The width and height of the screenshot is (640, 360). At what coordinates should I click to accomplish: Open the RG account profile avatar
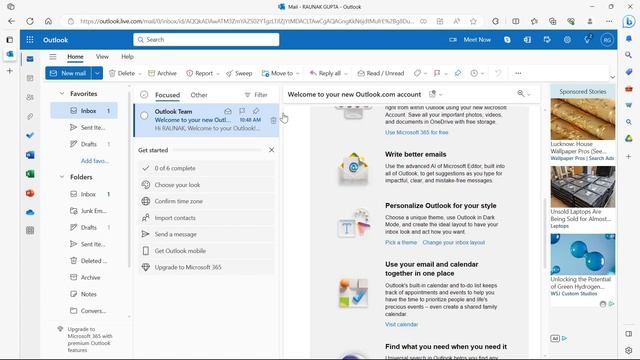pyautogui.click(x=607, y=40)
